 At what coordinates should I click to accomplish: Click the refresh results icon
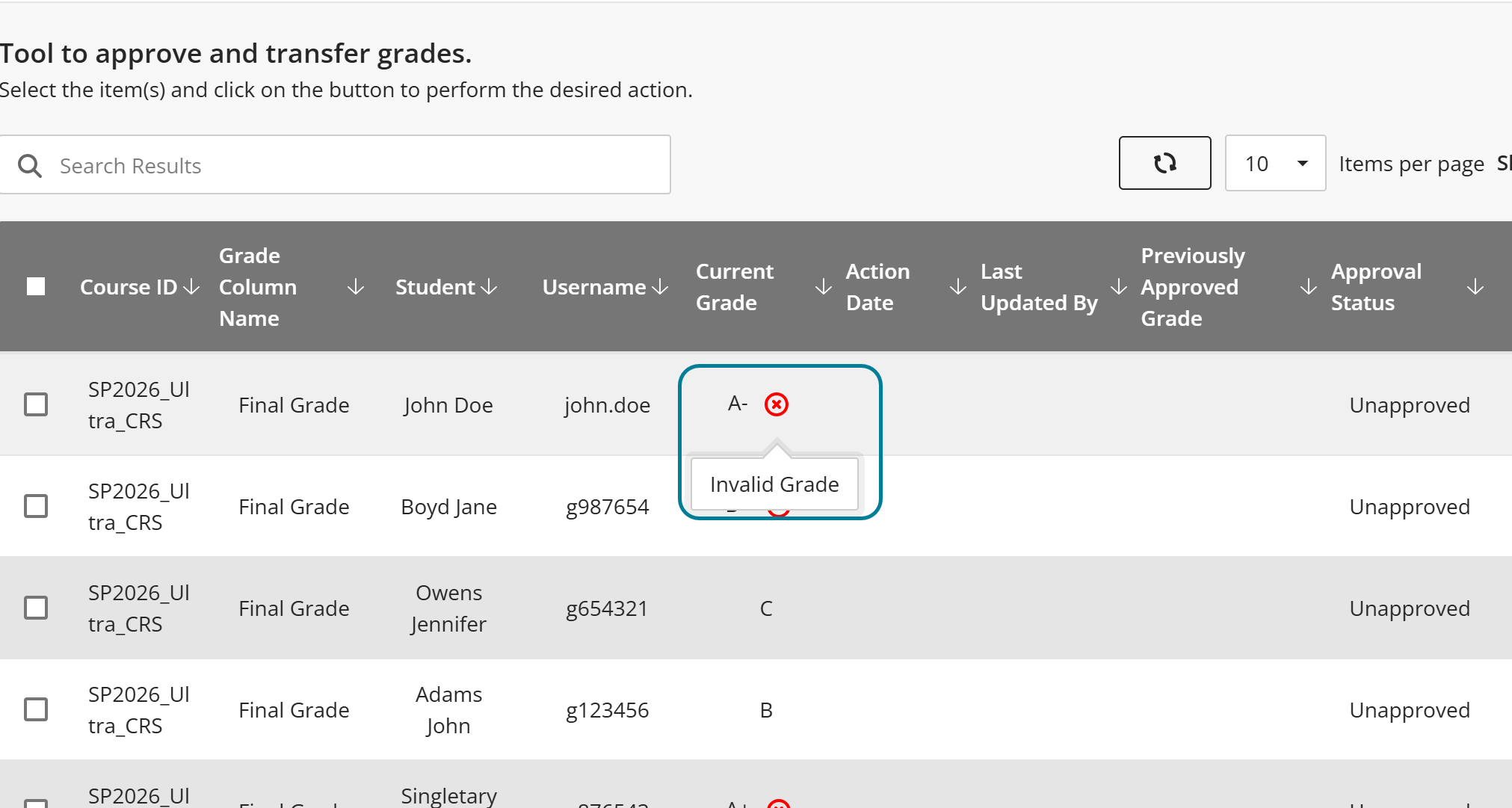click(x=1164, y=163)
